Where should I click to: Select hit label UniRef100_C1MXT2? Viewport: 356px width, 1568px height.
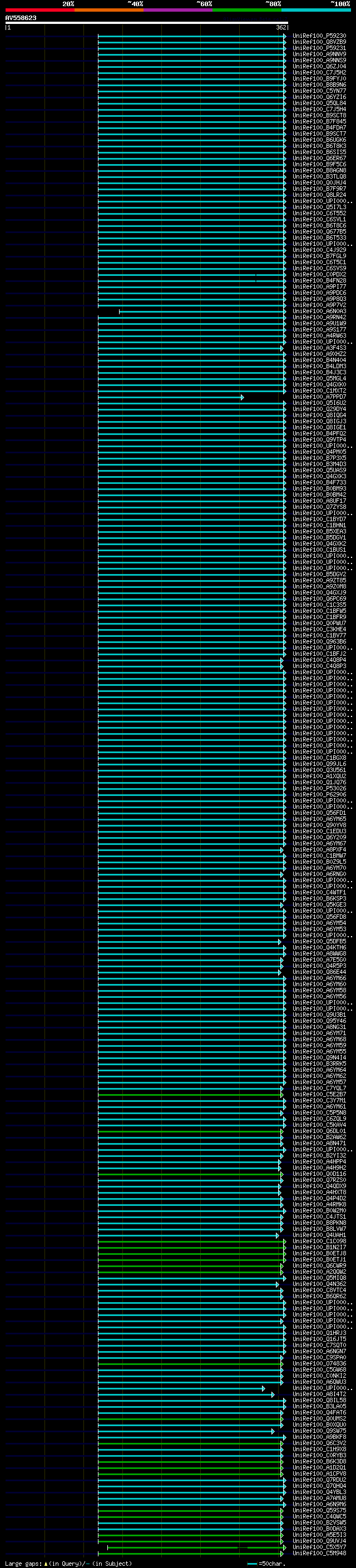pos(319,391)
